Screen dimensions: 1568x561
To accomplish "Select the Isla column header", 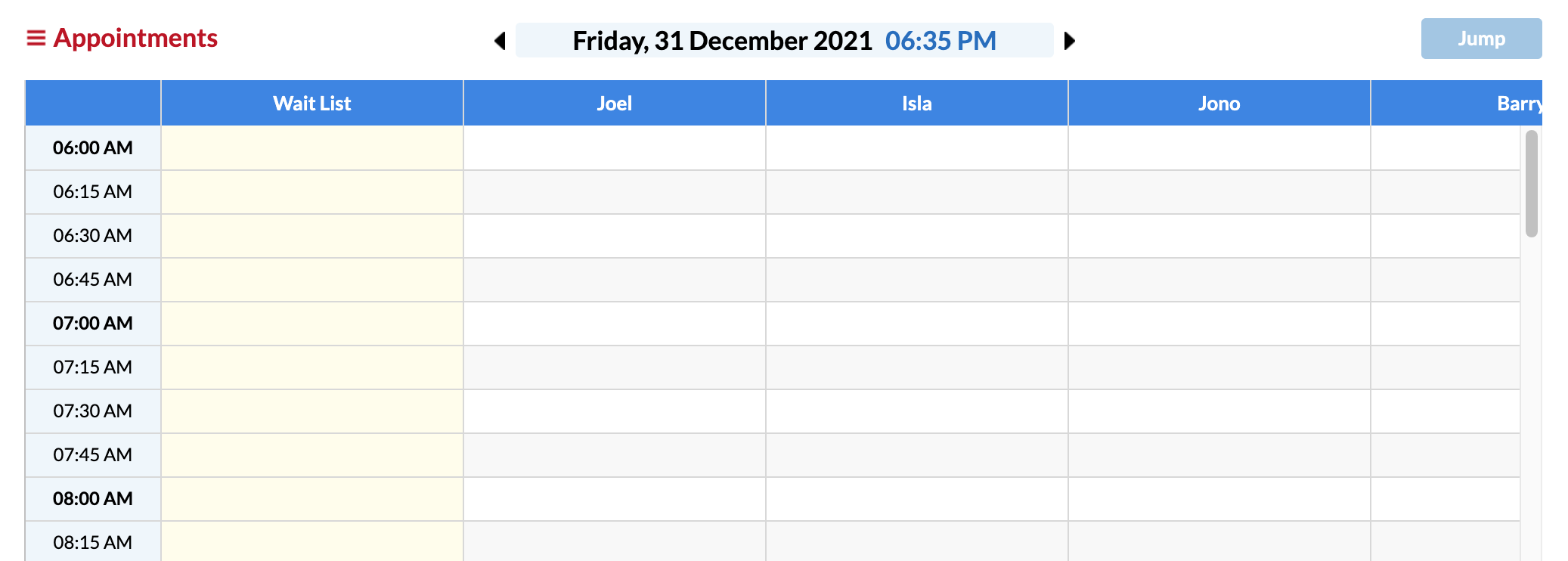I will click(916, 104).
